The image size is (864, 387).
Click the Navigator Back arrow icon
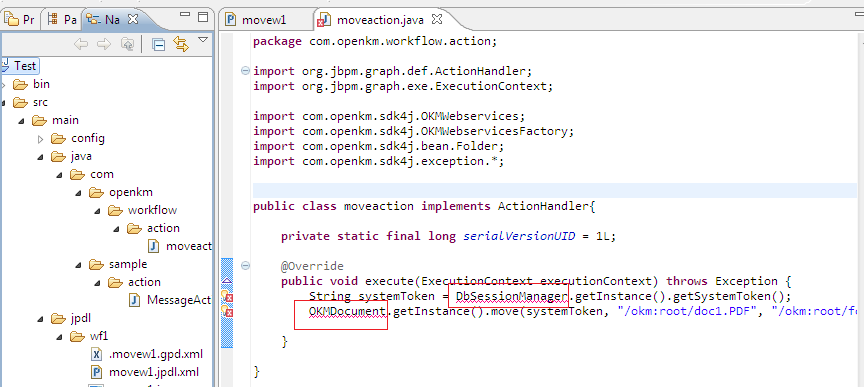(x=82, y=44)
